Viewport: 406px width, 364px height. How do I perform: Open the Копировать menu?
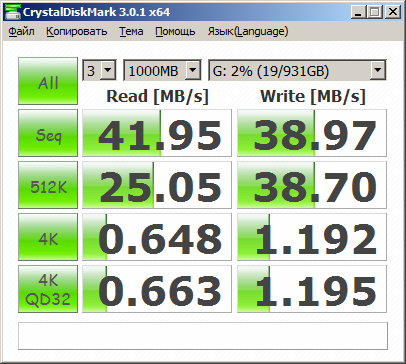tap(77, 31)
